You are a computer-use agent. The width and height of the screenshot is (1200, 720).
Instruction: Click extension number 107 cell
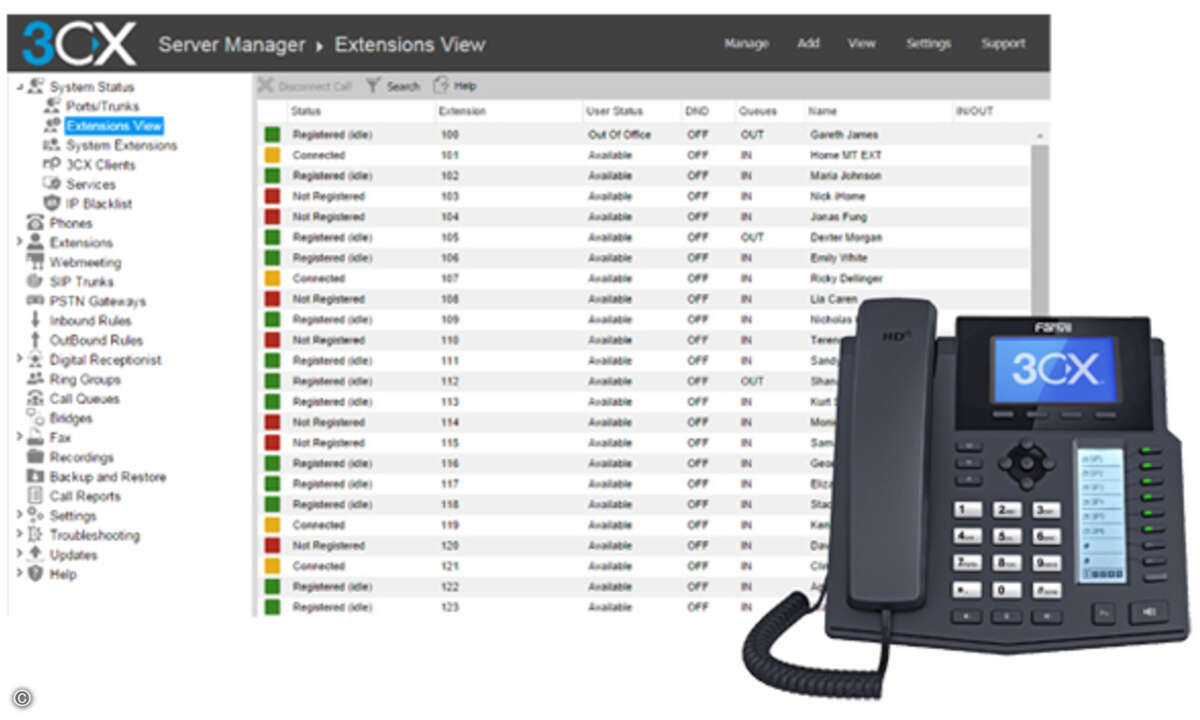click(449, 278)
